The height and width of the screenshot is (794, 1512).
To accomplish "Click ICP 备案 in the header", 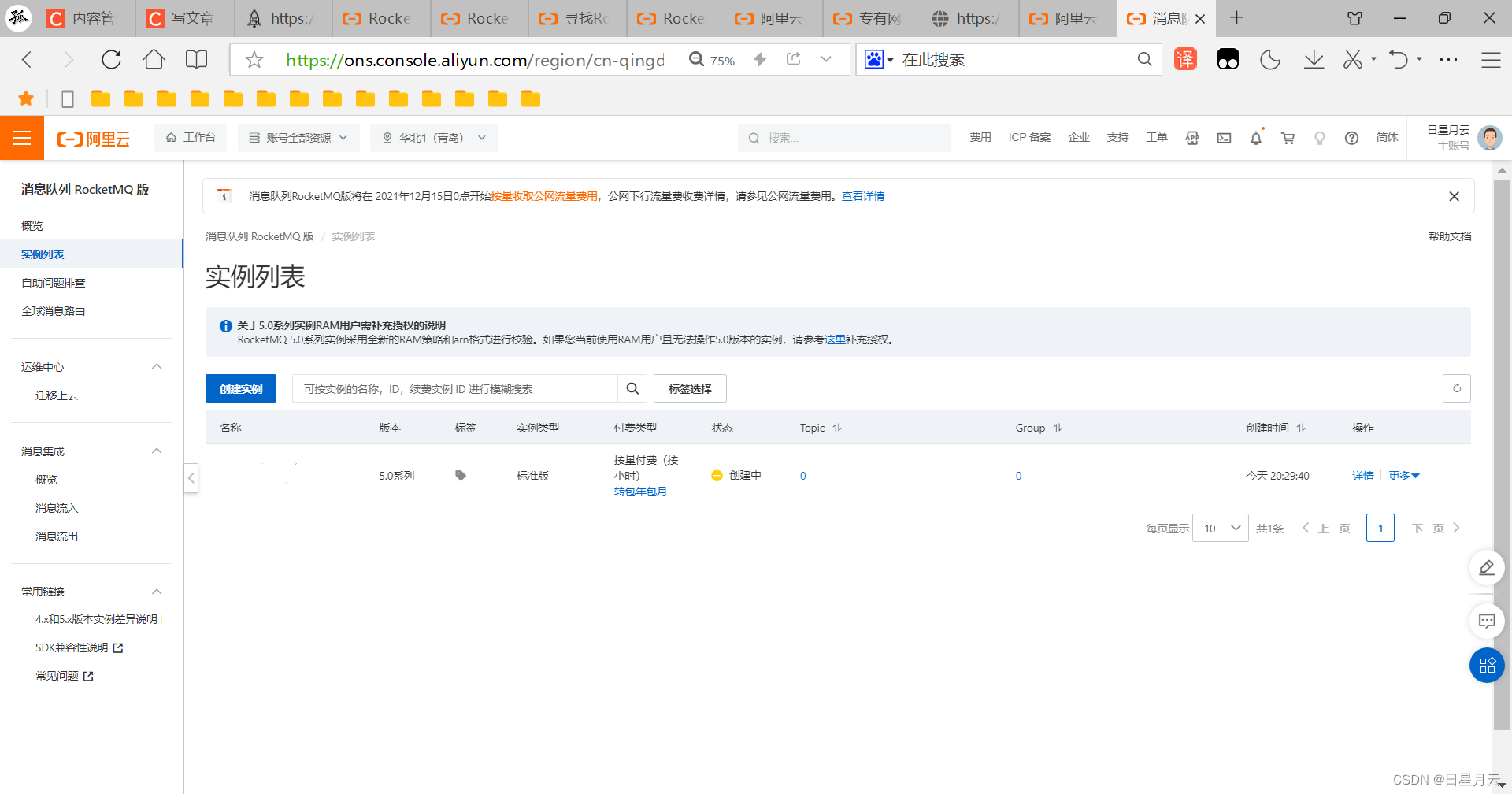I will tap(1029, 138).
